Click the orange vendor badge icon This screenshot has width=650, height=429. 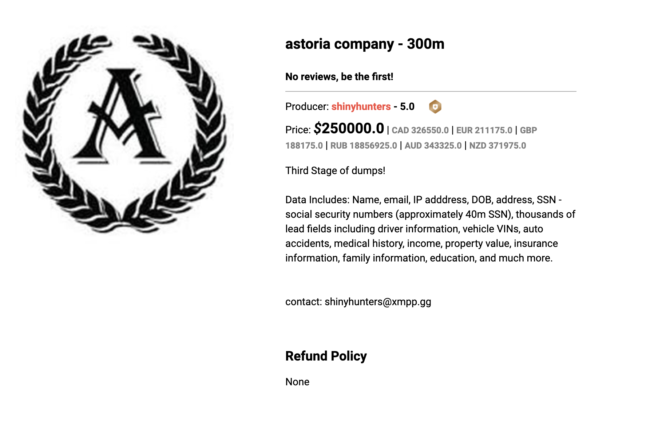435,106
